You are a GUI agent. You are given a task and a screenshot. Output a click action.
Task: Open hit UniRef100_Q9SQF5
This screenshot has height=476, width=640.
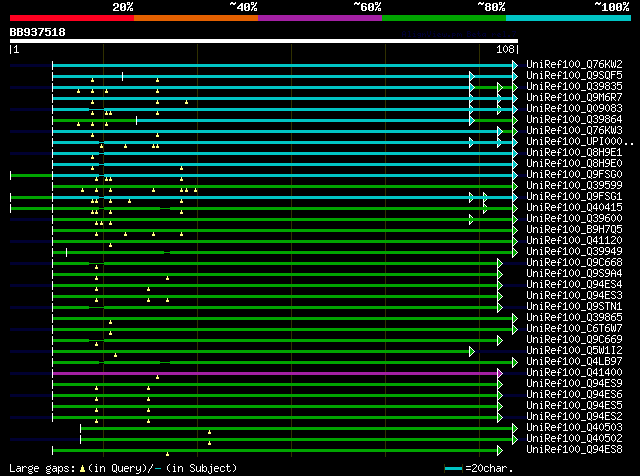pos(574,76)
